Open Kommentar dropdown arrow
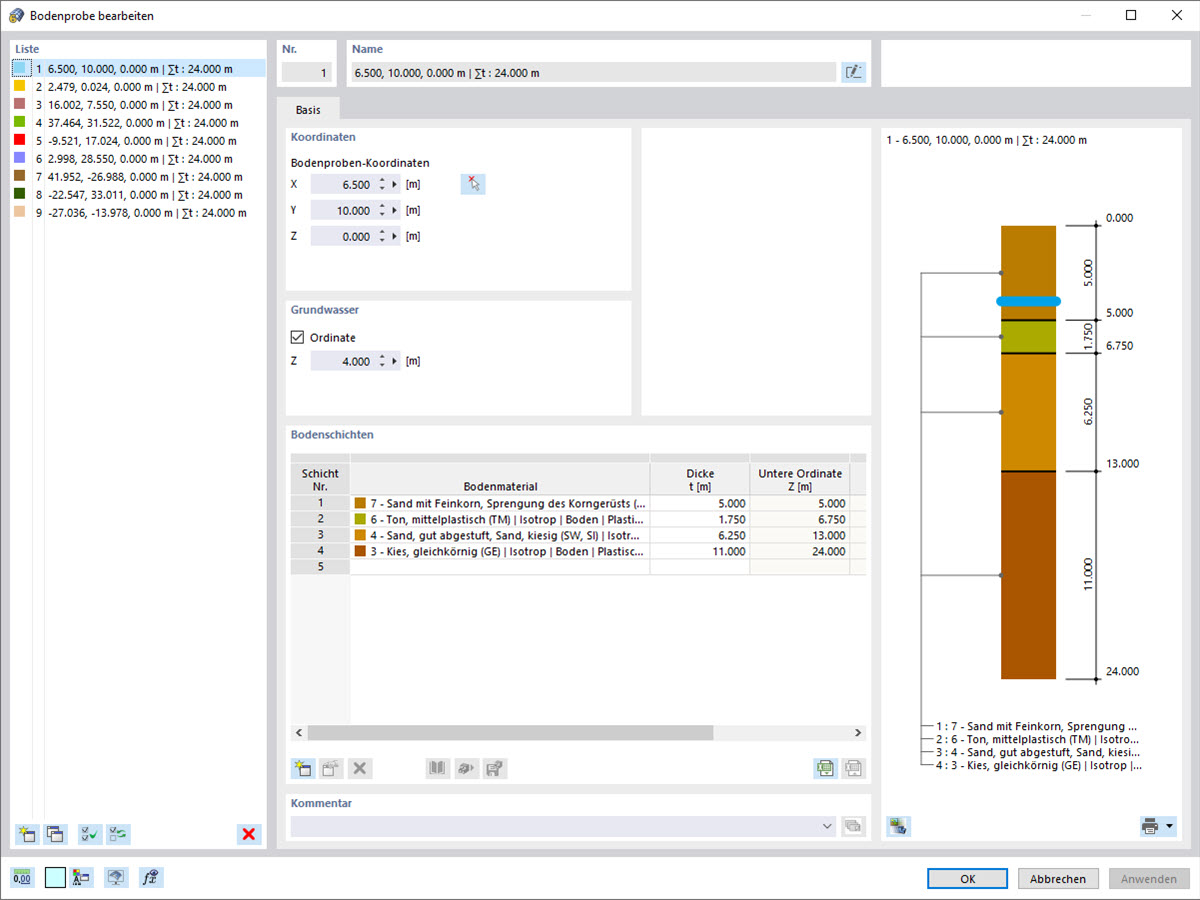This screenshot has width=1200, height=900. pyautogui.click(x=827, y=826)
